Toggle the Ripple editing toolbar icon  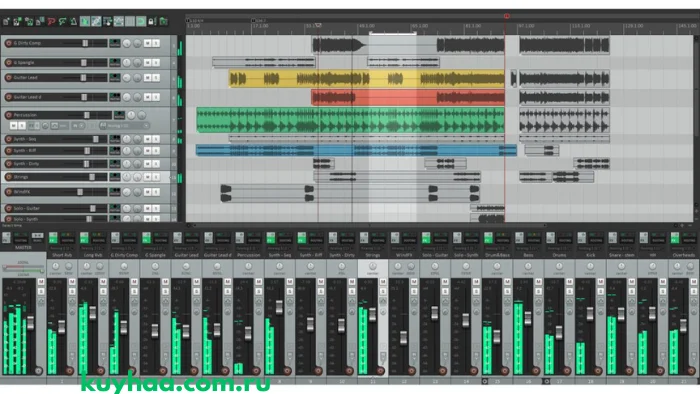click(107, 21)
